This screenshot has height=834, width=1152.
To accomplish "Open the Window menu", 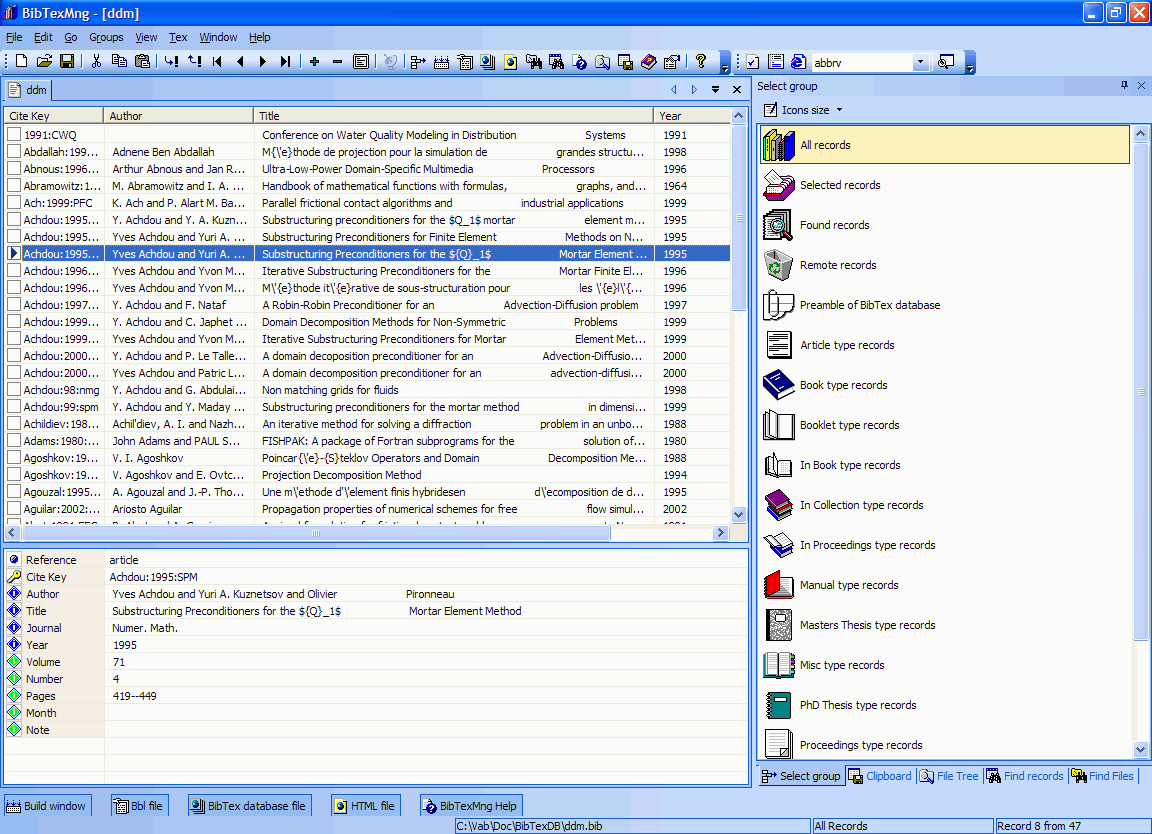I will pos(218,37).
